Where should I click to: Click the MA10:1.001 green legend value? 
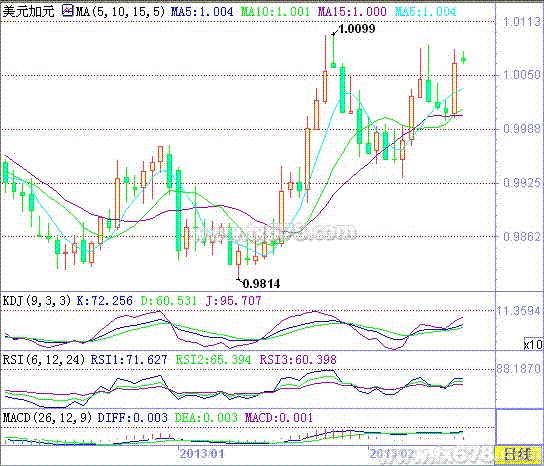pos(275,11)
